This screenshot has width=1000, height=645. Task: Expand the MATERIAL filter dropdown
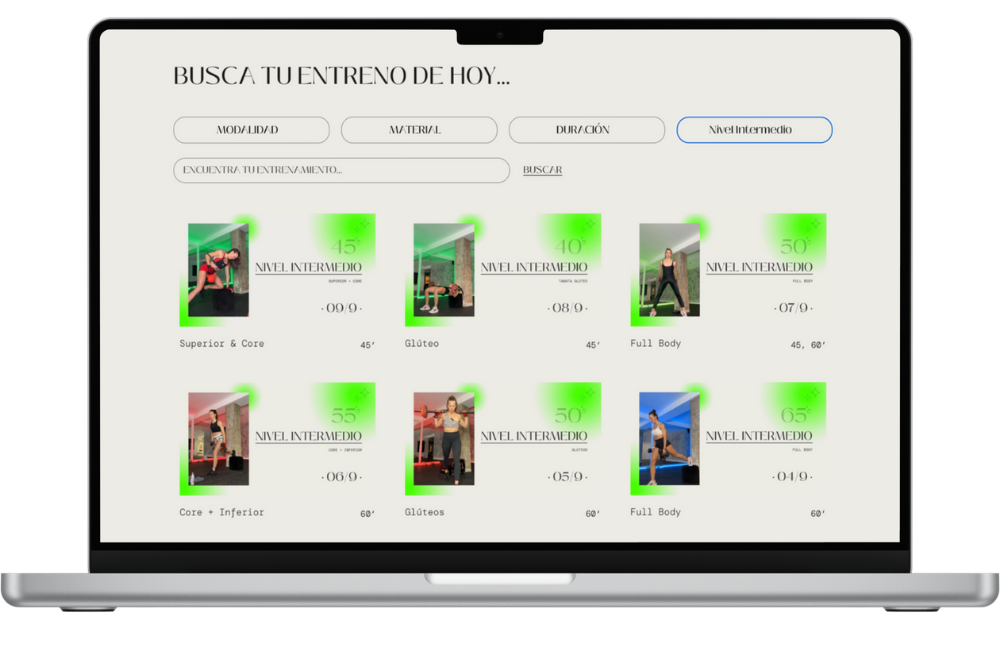419,130
